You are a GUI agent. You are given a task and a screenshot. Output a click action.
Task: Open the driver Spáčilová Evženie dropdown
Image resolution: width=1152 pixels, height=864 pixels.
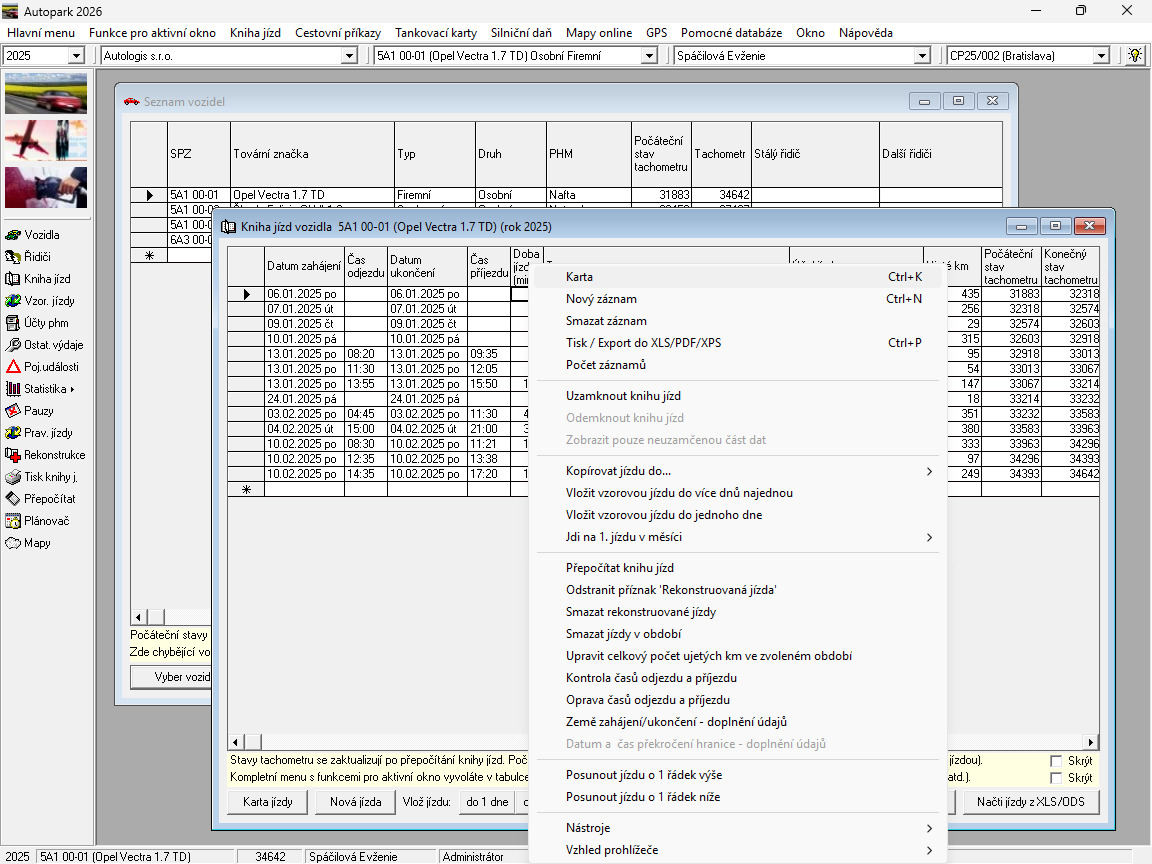[x=922, y=56]
